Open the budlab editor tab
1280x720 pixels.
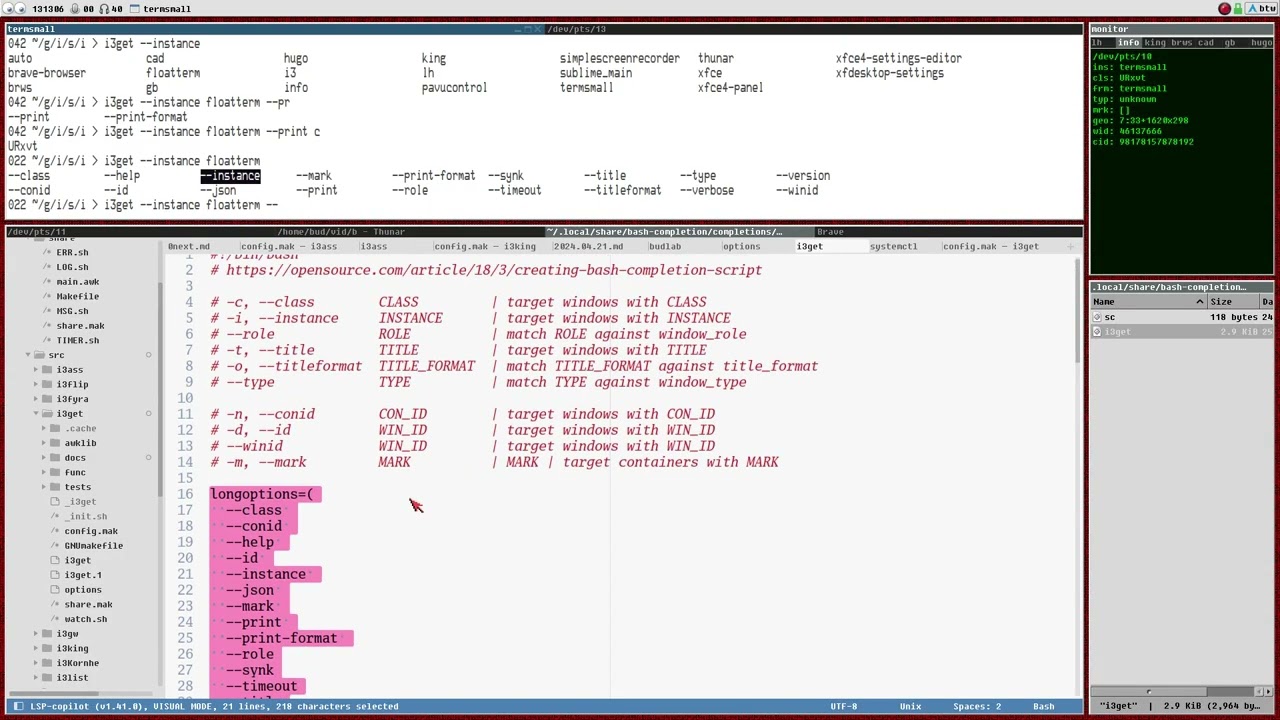point(665,246)
